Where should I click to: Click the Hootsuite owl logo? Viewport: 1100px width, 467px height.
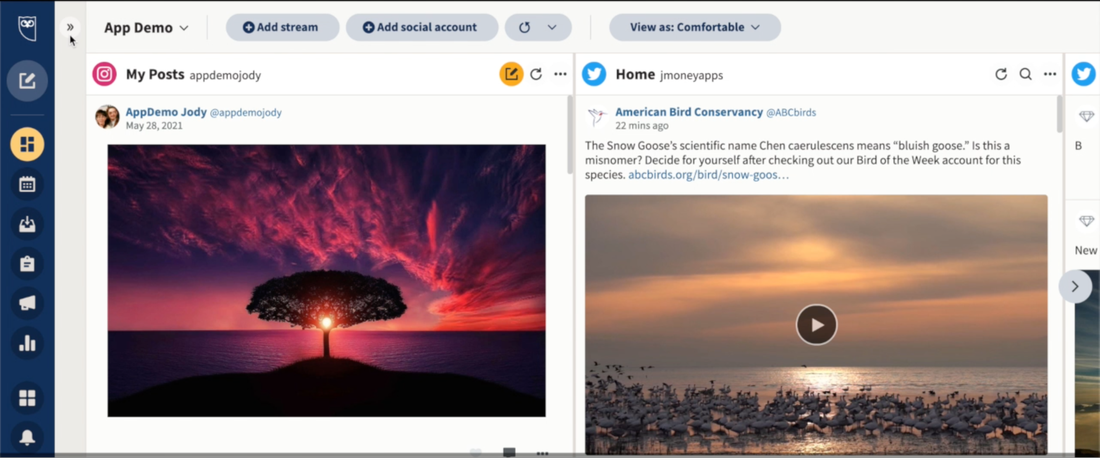[x=27, y=28]
